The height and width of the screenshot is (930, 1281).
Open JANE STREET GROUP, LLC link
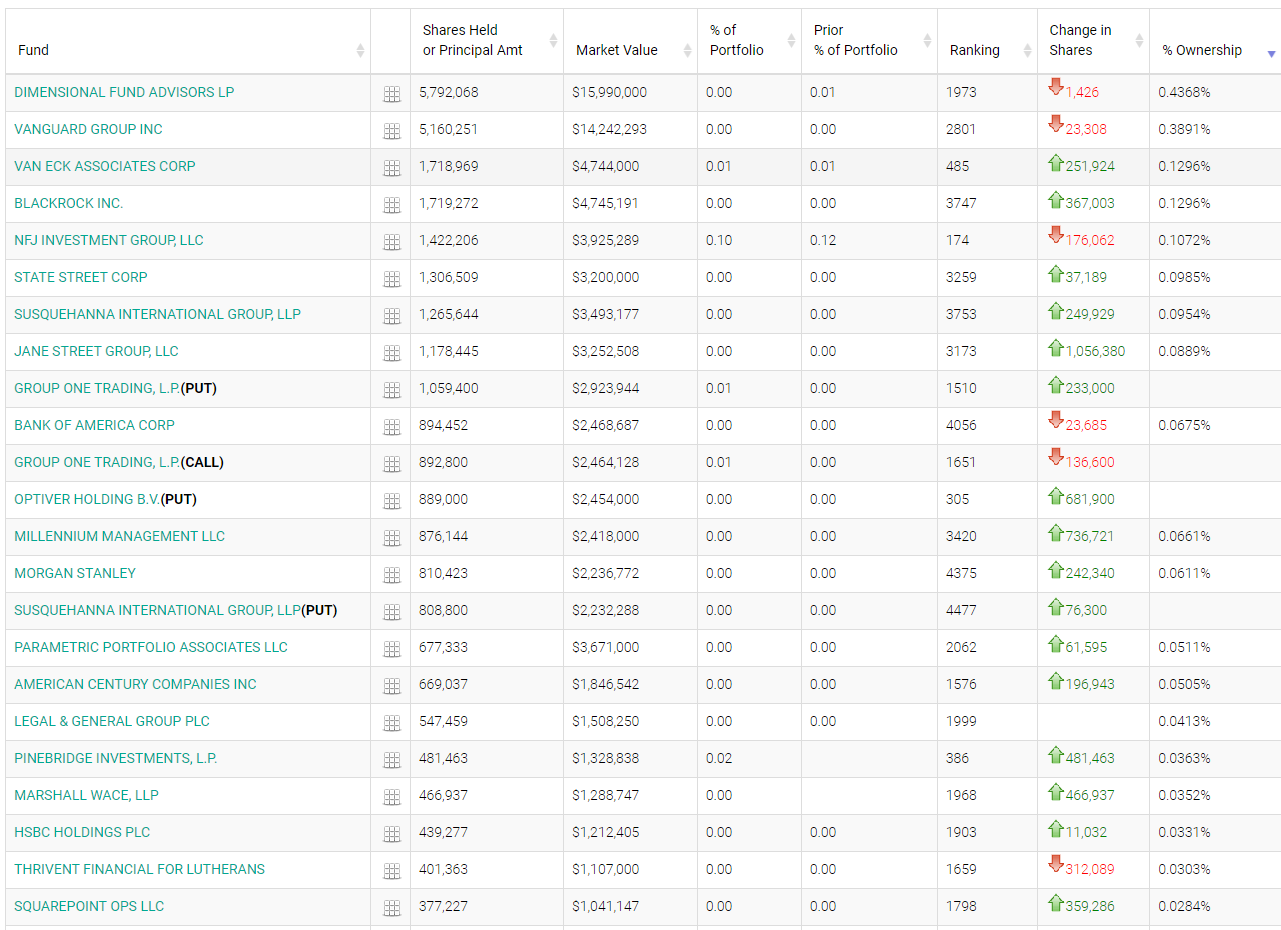click(x=96, y=351)
